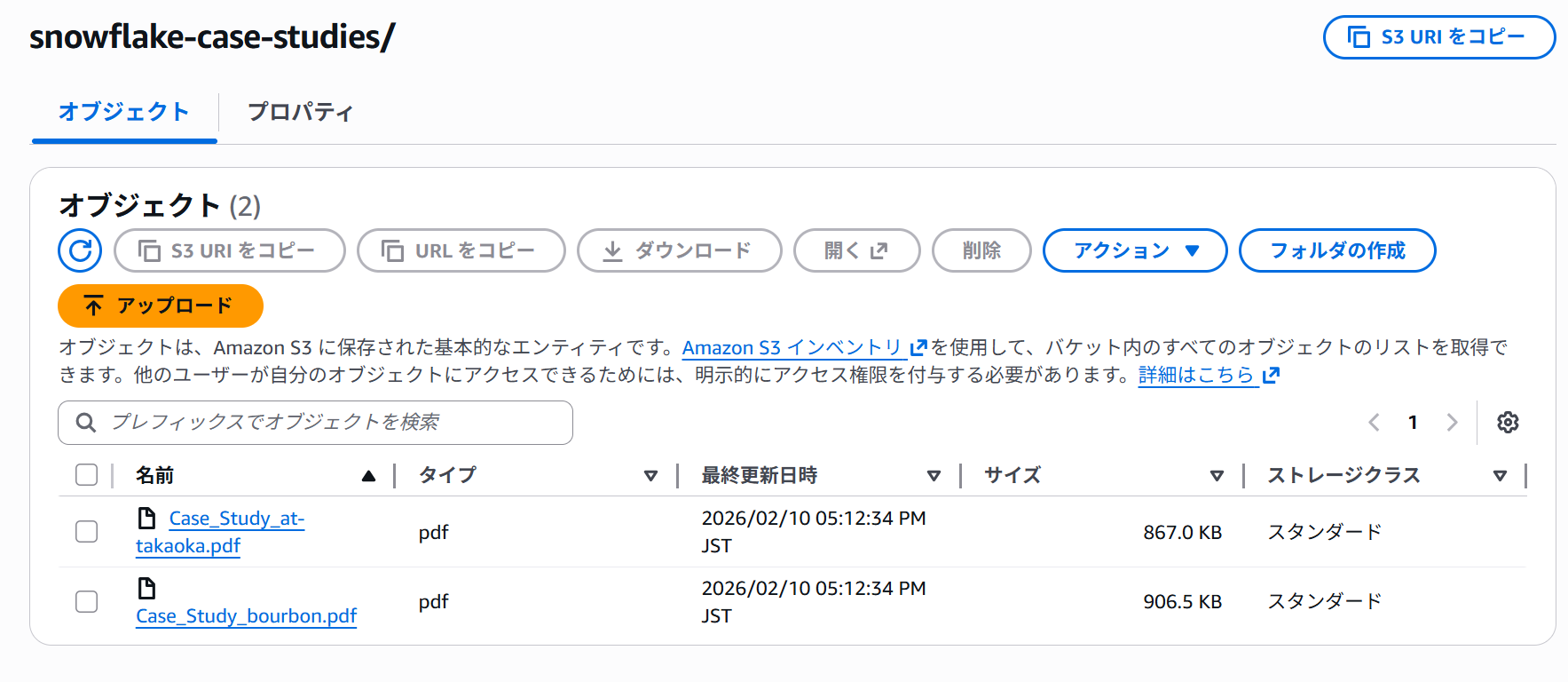Click the file icon above Case_Study_bourbon.pdf
Image resolution: width=1568 pixels, height=682 pixels.
(147, 588)
